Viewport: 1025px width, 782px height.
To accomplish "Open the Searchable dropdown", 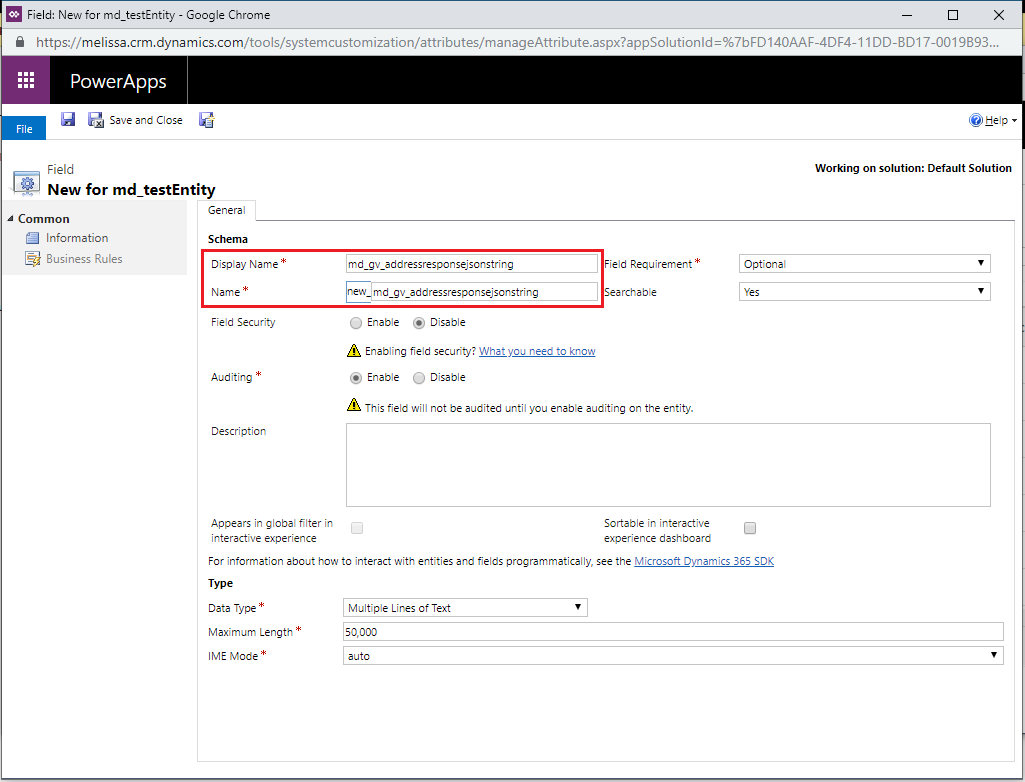I will tap(864, 292).
